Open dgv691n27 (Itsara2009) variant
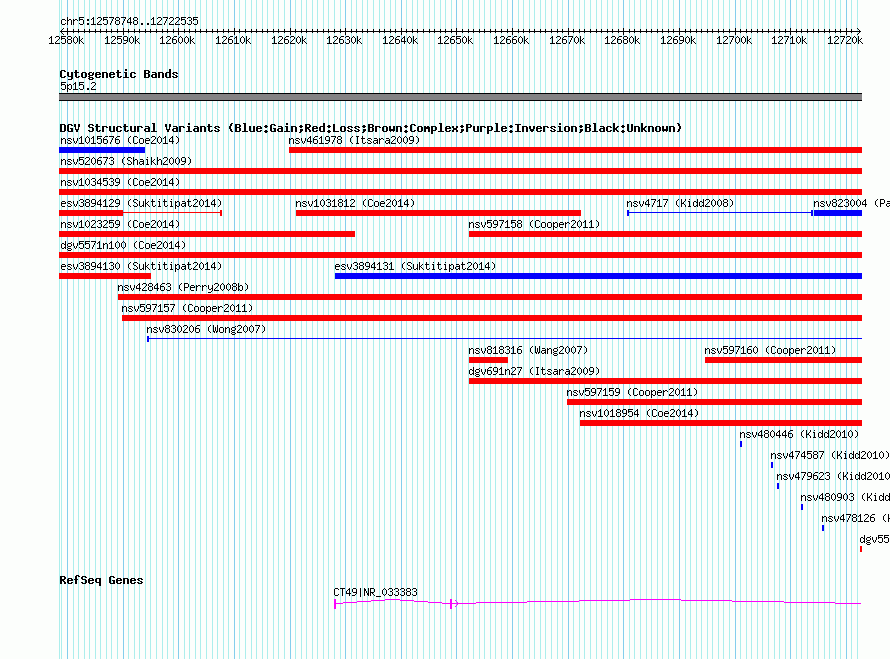This screenshot has height=659, width=890. coord(534,371)
